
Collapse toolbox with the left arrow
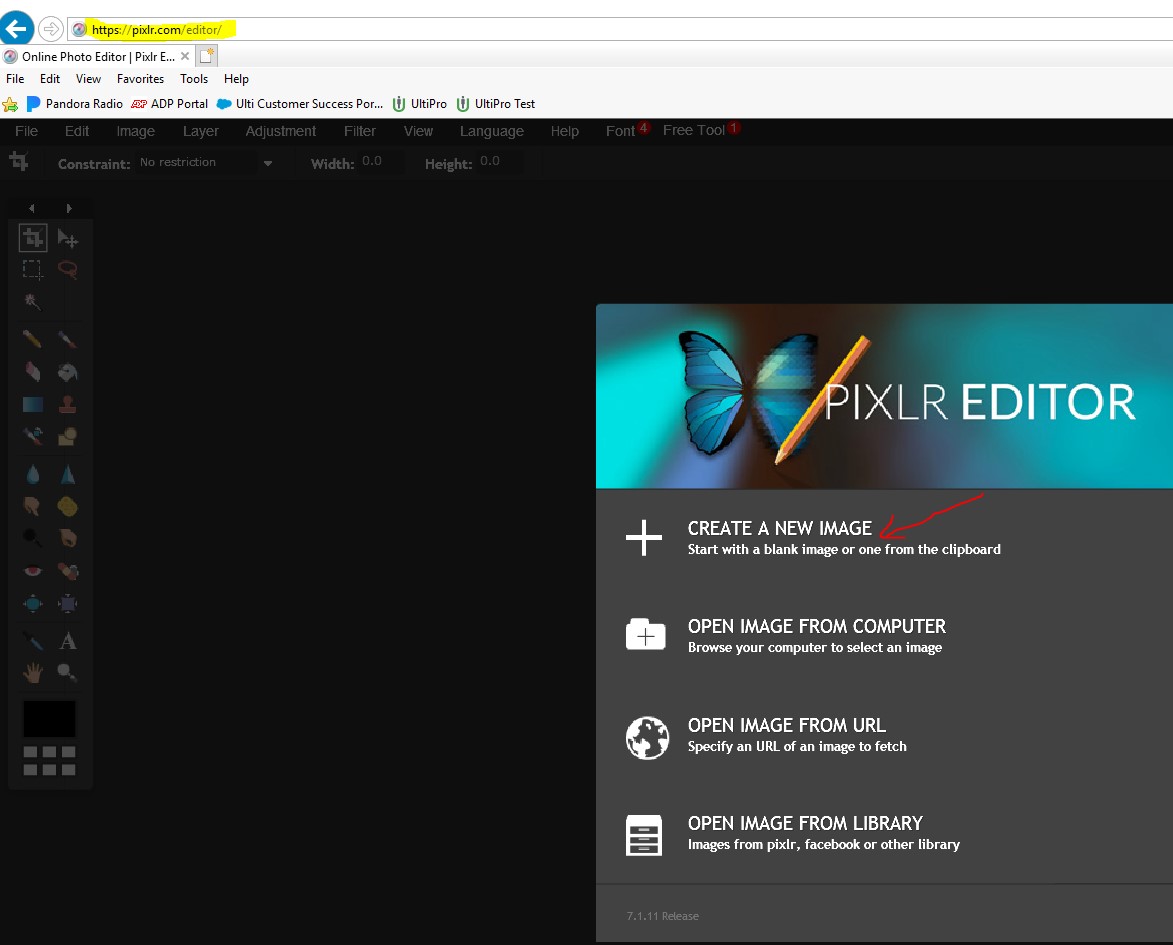[x=31, y=208]
